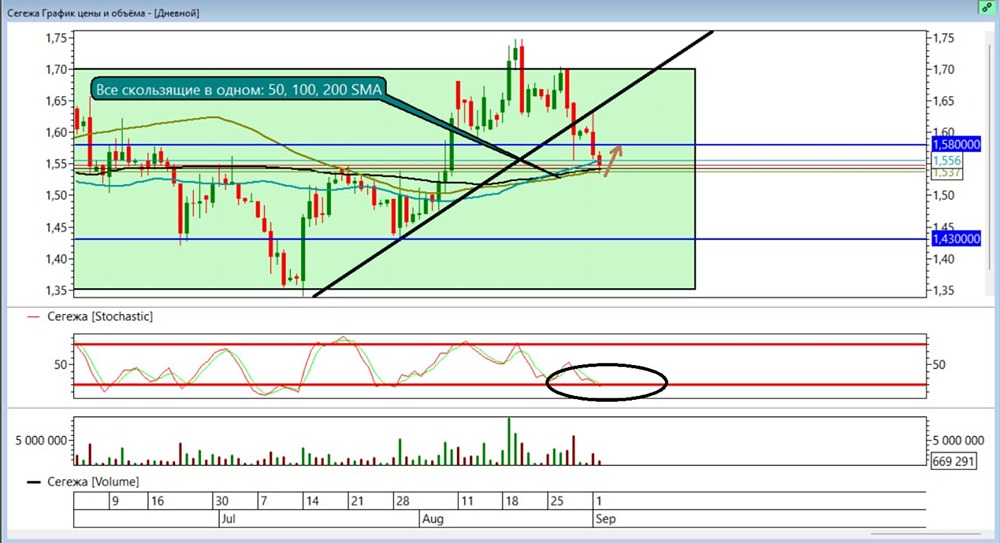
Task: Click date 9 on the time axis
Action: 115,501
